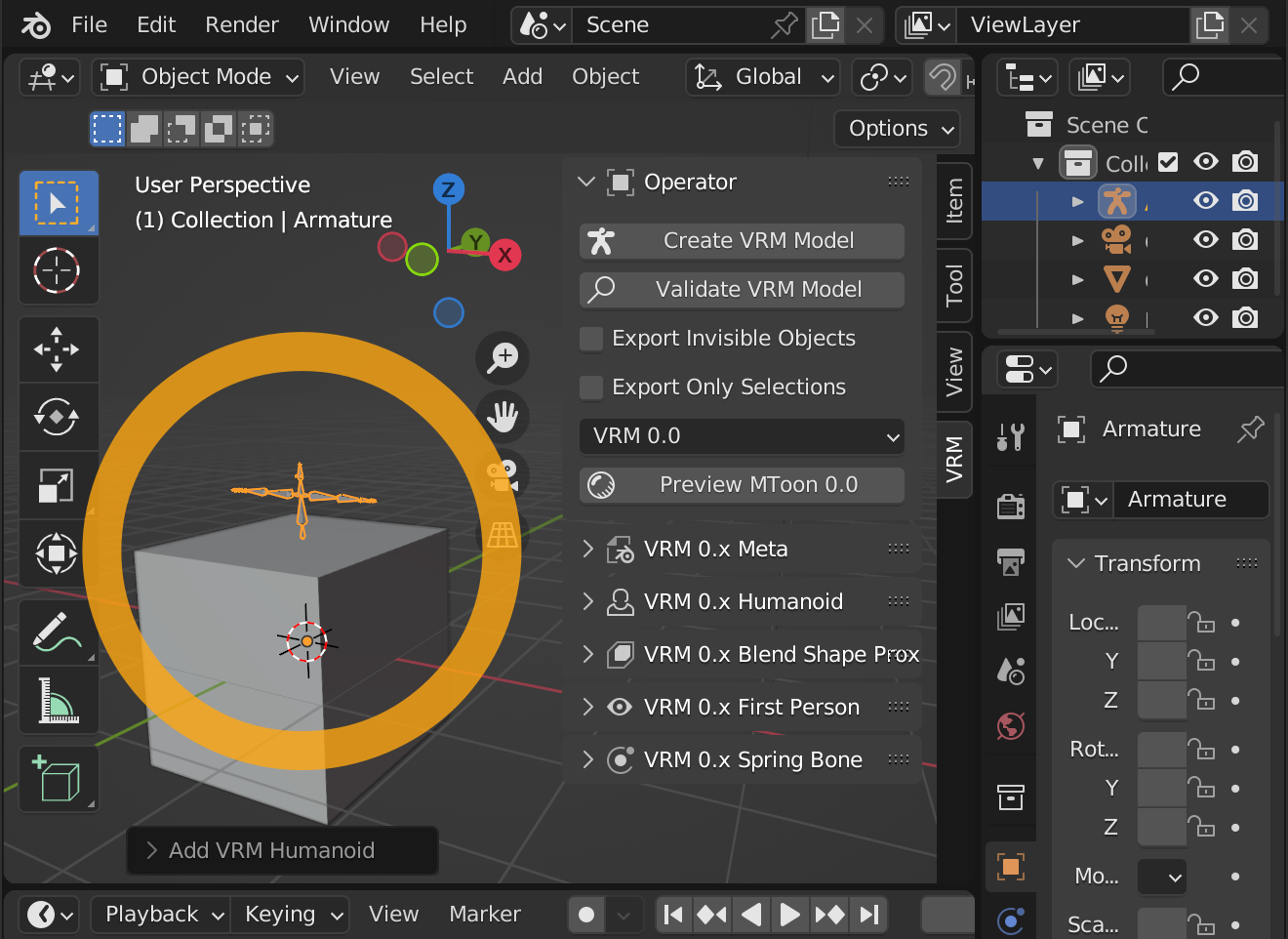Open the Options dropdown

tap(898, 129)
